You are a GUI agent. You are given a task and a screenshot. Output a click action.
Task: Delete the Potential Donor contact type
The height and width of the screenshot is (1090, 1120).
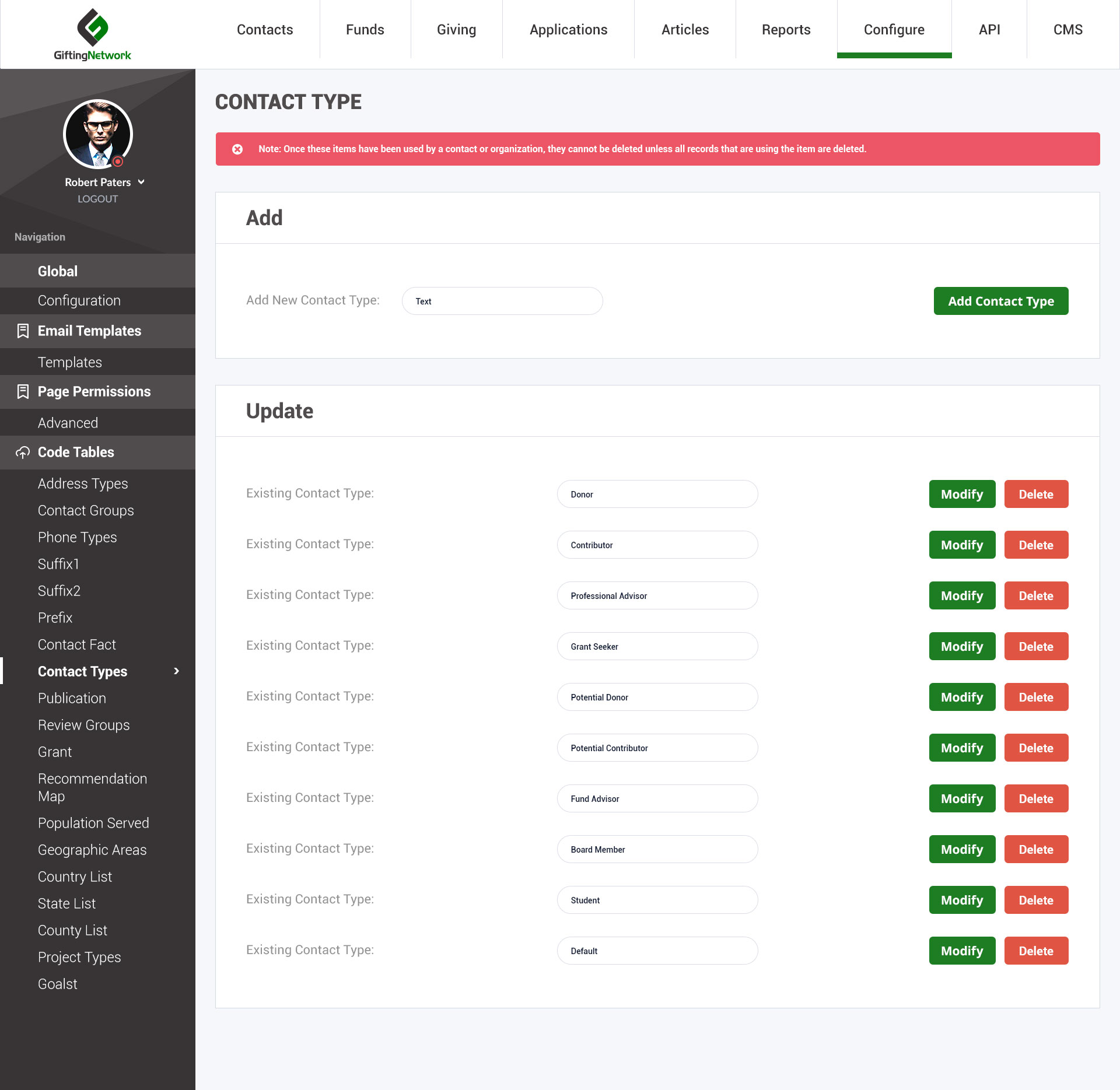[x=1036, y=697]
